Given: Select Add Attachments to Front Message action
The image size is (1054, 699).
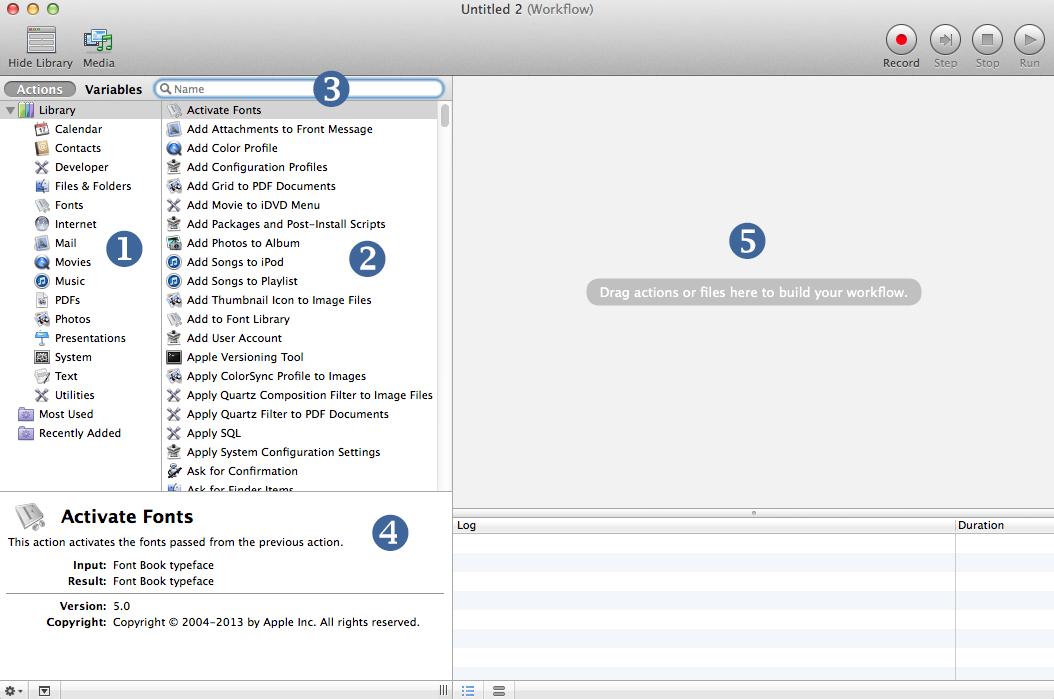Looking at the screenshot, I should (x=300, y=129).
